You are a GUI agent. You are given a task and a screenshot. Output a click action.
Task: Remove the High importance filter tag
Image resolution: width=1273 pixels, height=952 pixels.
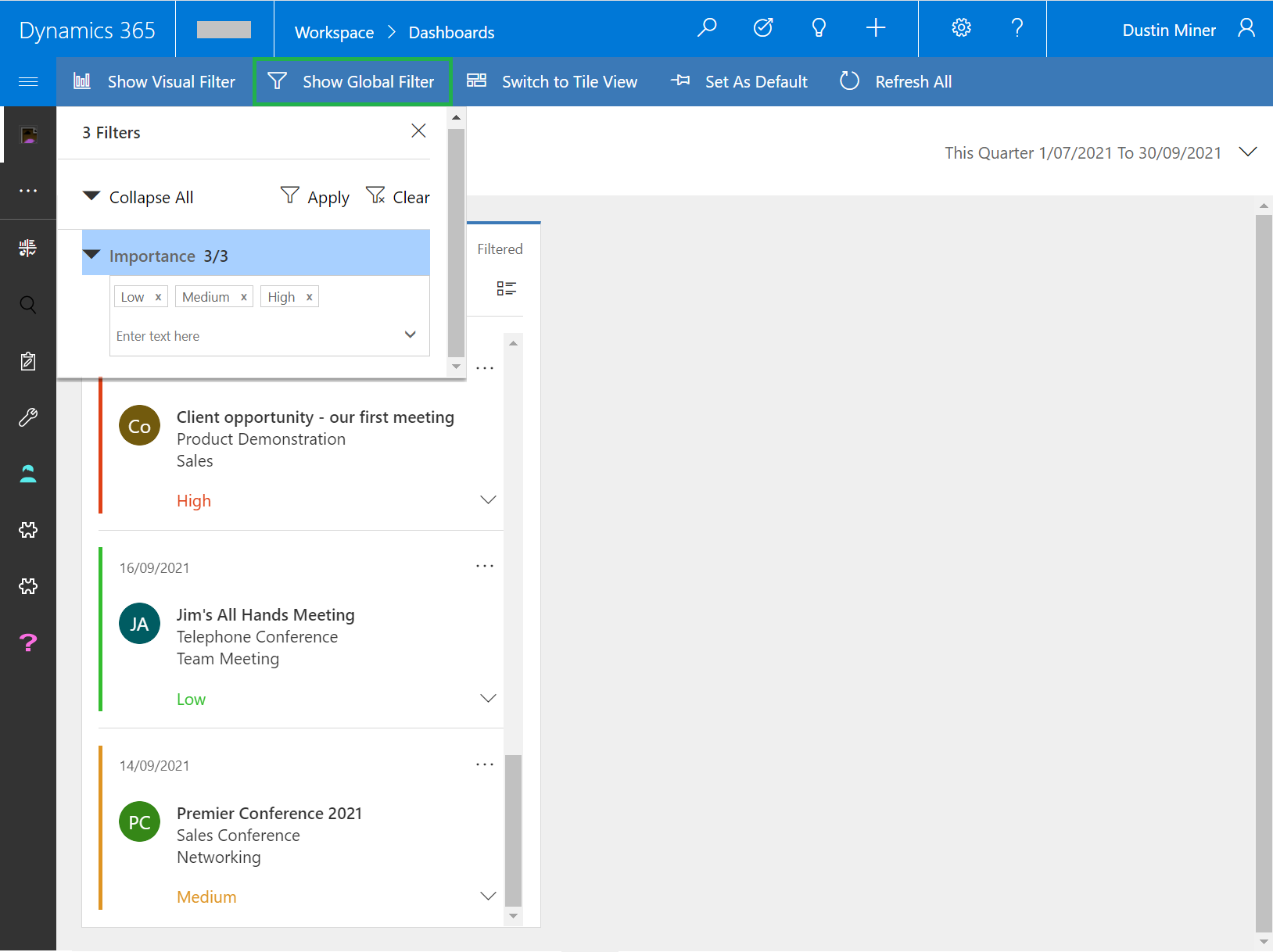[x=310, y=297]
